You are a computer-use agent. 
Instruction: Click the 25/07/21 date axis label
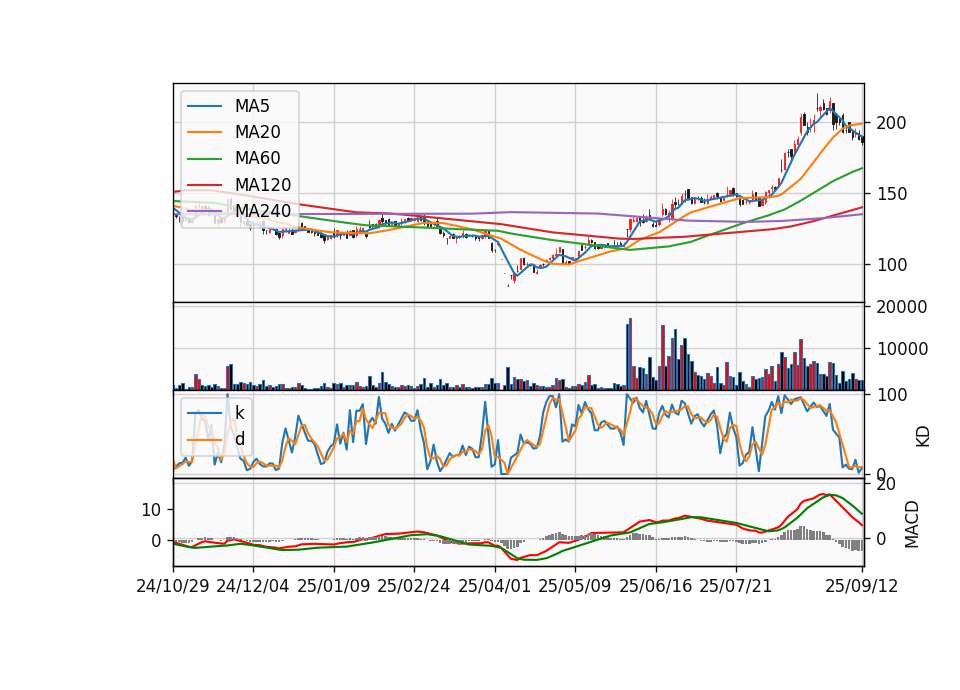pos(735,586)
